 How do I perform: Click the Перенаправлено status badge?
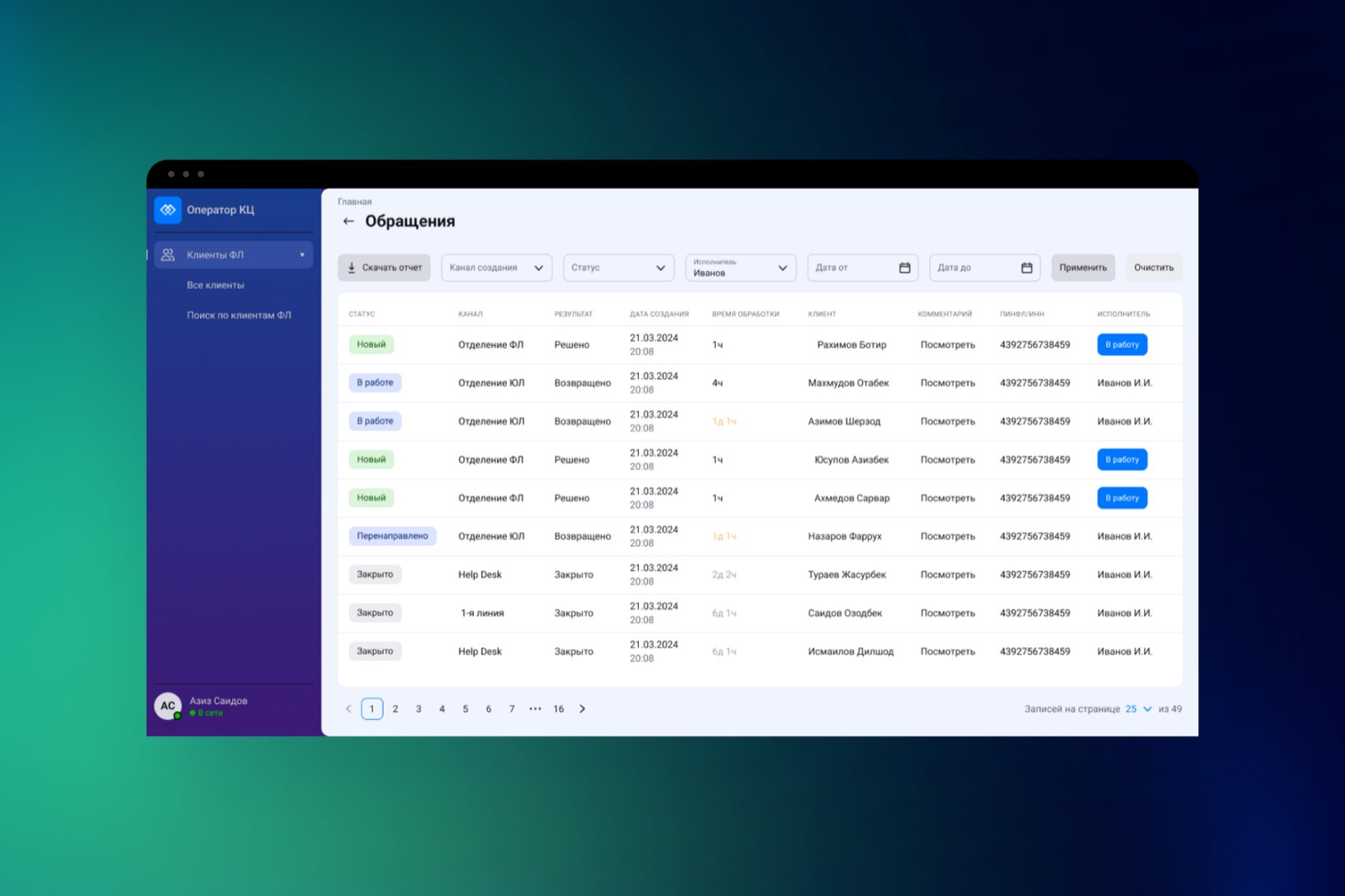pos(393,536)
